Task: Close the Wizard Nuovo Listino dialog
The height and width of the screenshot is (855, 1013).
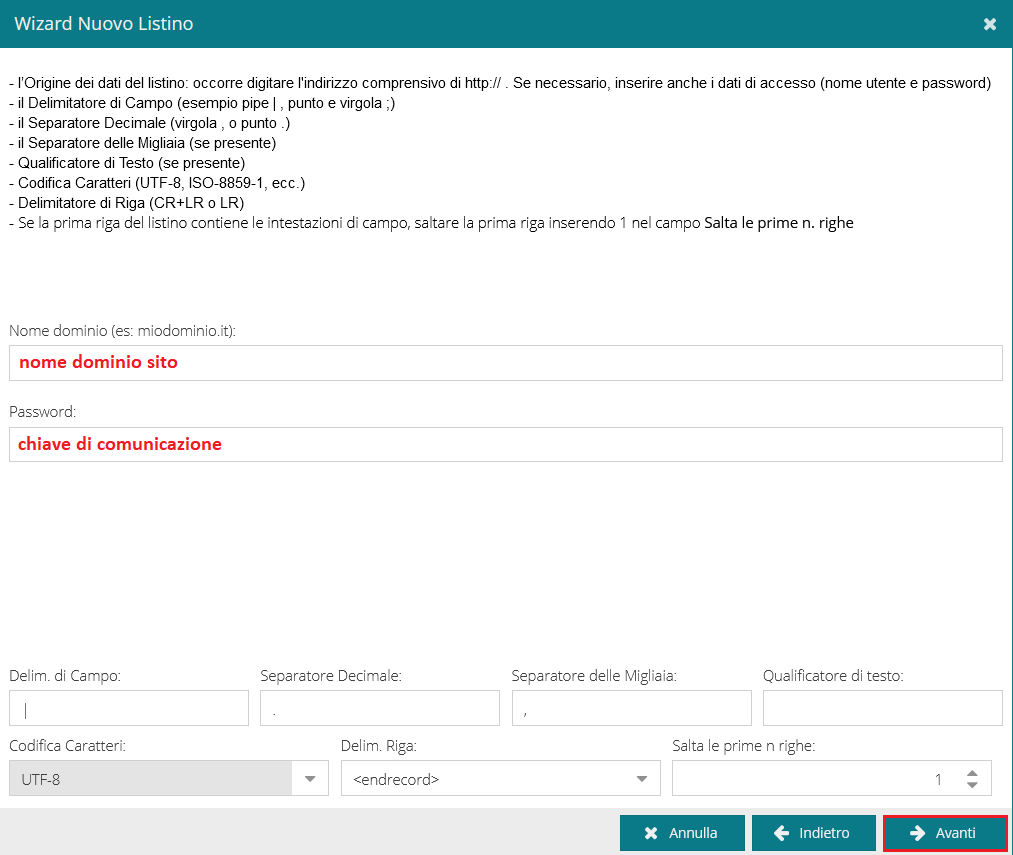Action: pos(989,24)
